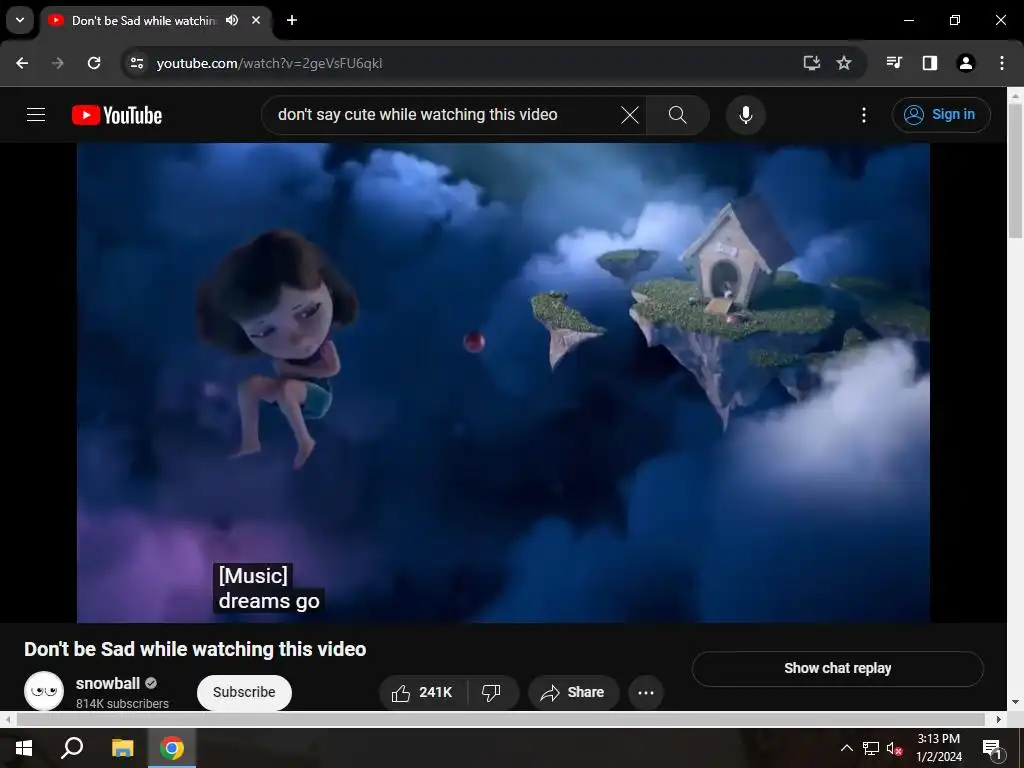Image resolution: width=1024 pixels, height=768 pixels.
Task: Open File Explorer from taskbar
Action: pos(122,748)
